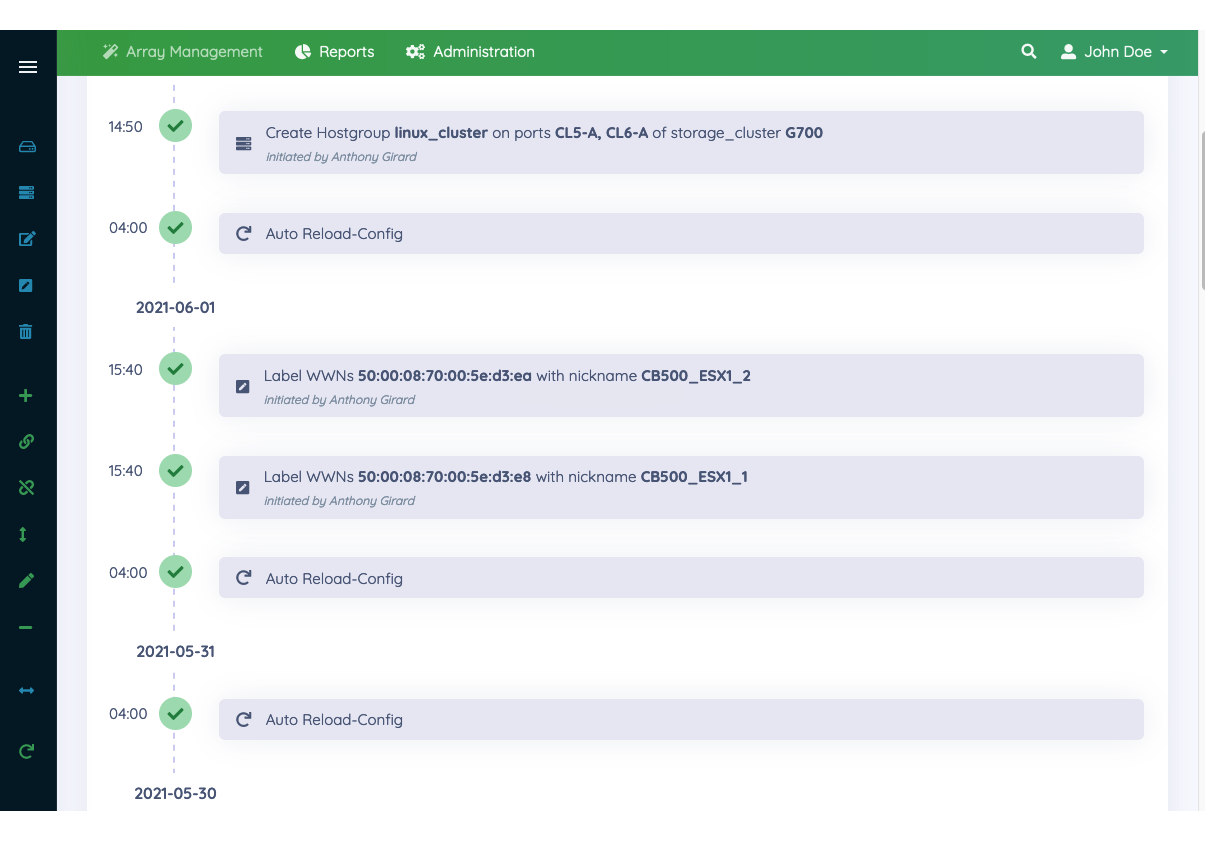Click the hard drive icon in sidebar
The image size is (1205, 841).
click(x=27, y=147)
